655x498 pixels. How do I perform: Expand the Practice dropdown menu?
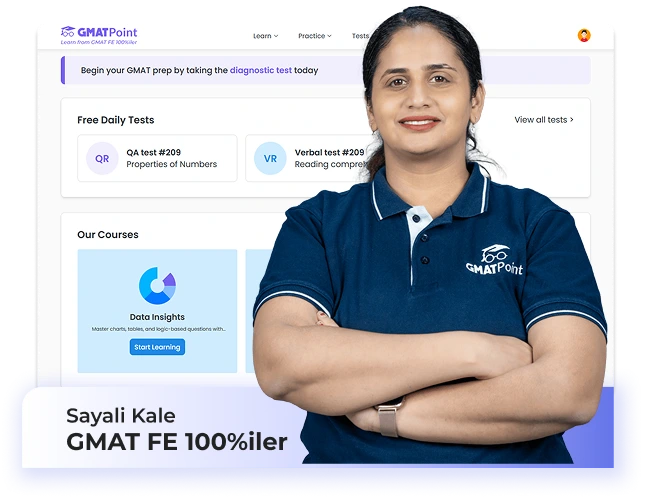(x=315, y=36)
